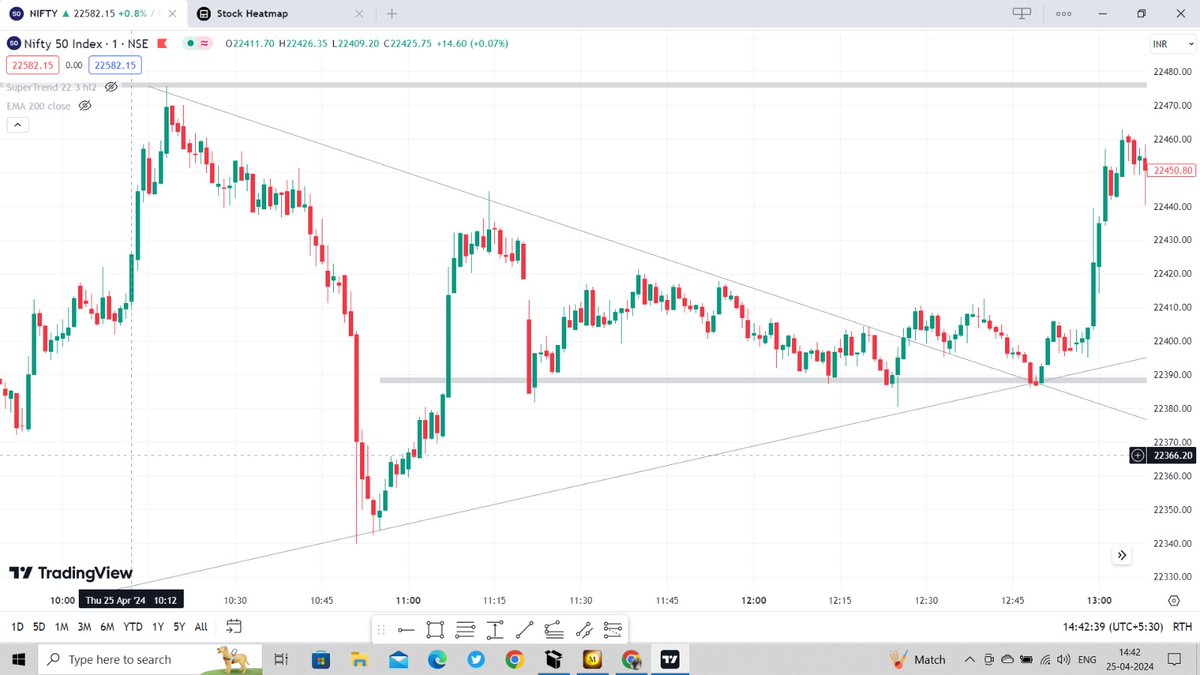Click the red sell price 22582.15 button

(x=32, y=64)
